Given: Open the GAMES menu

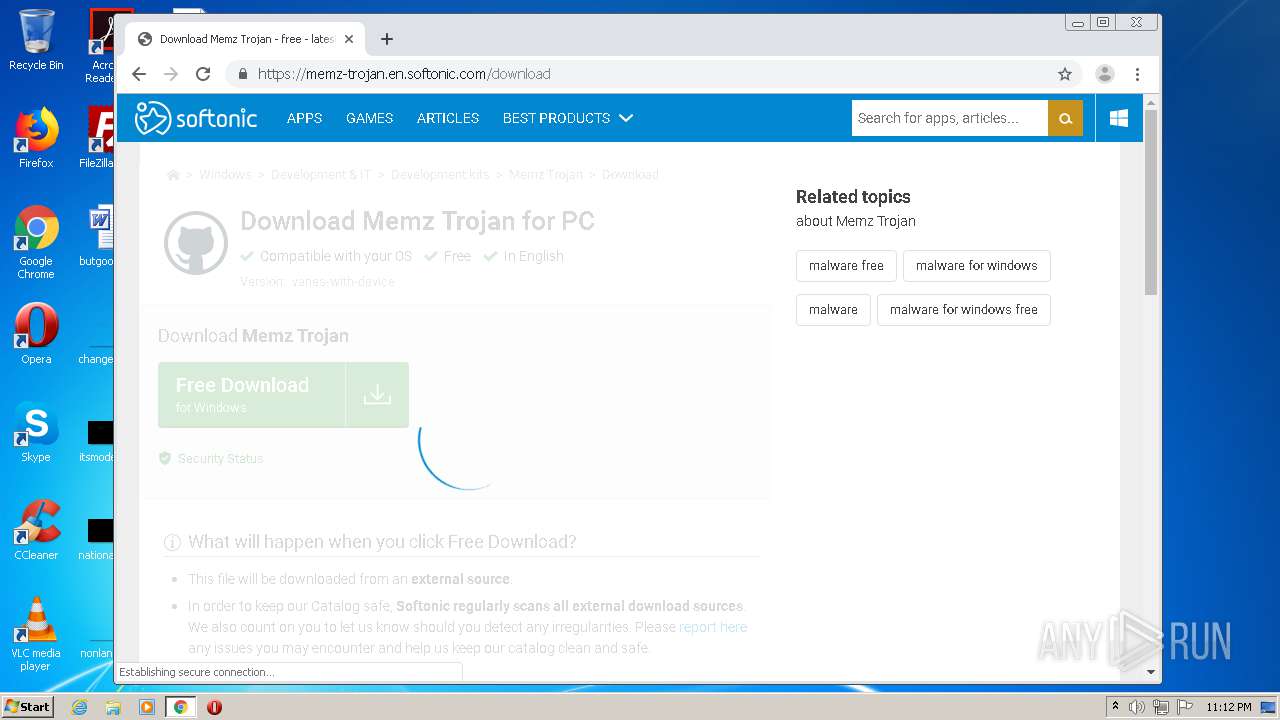Looking at the screenshot, I should [x=369, y=118].
